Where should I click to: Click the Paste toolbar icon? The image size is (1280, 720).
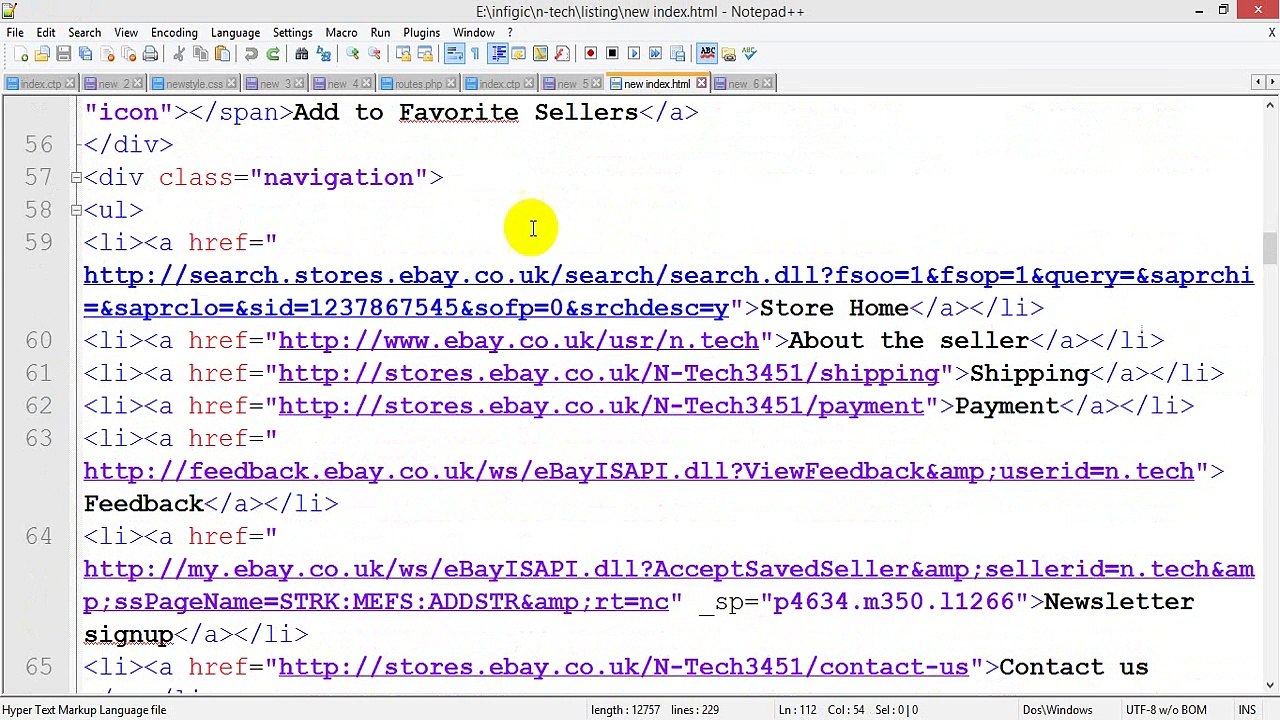pyautogui.click(x=222, y=54)
